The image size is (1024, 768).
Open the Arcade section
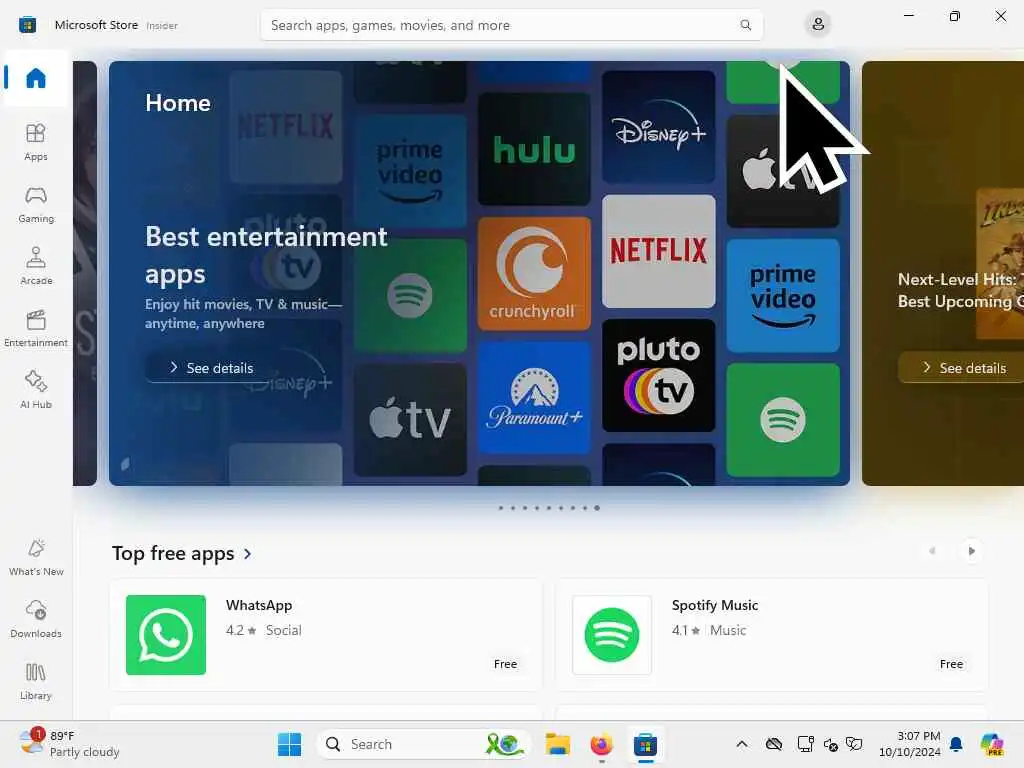click(x=36, y=266)
